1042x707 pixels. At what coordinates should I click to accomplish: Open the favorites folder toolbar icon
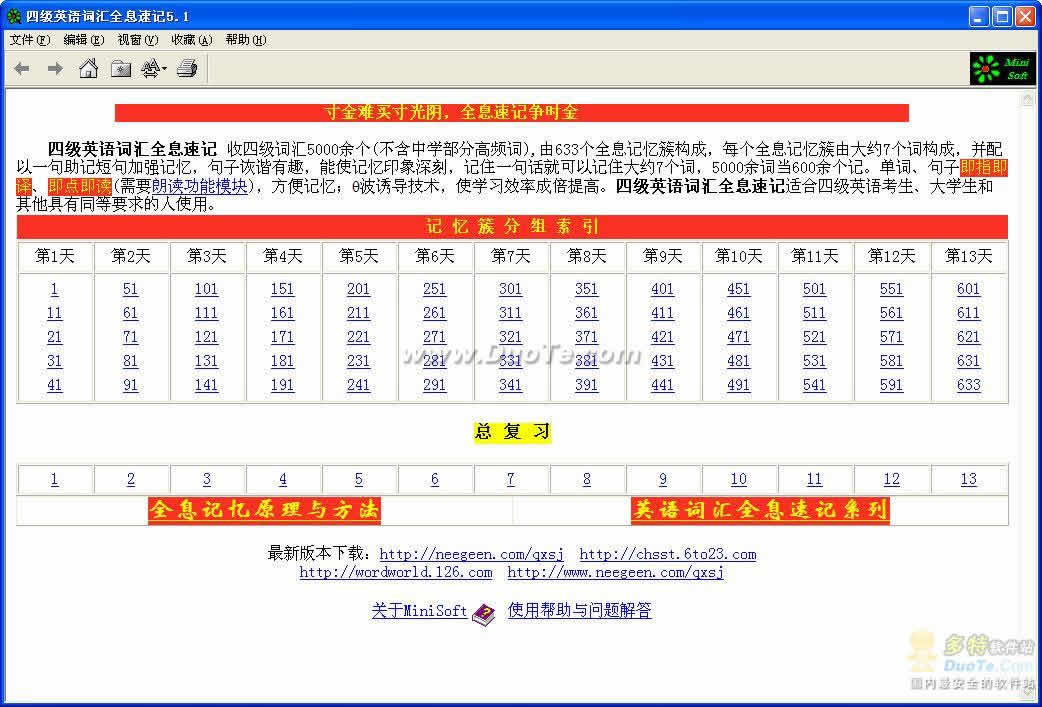coord(121,68)
